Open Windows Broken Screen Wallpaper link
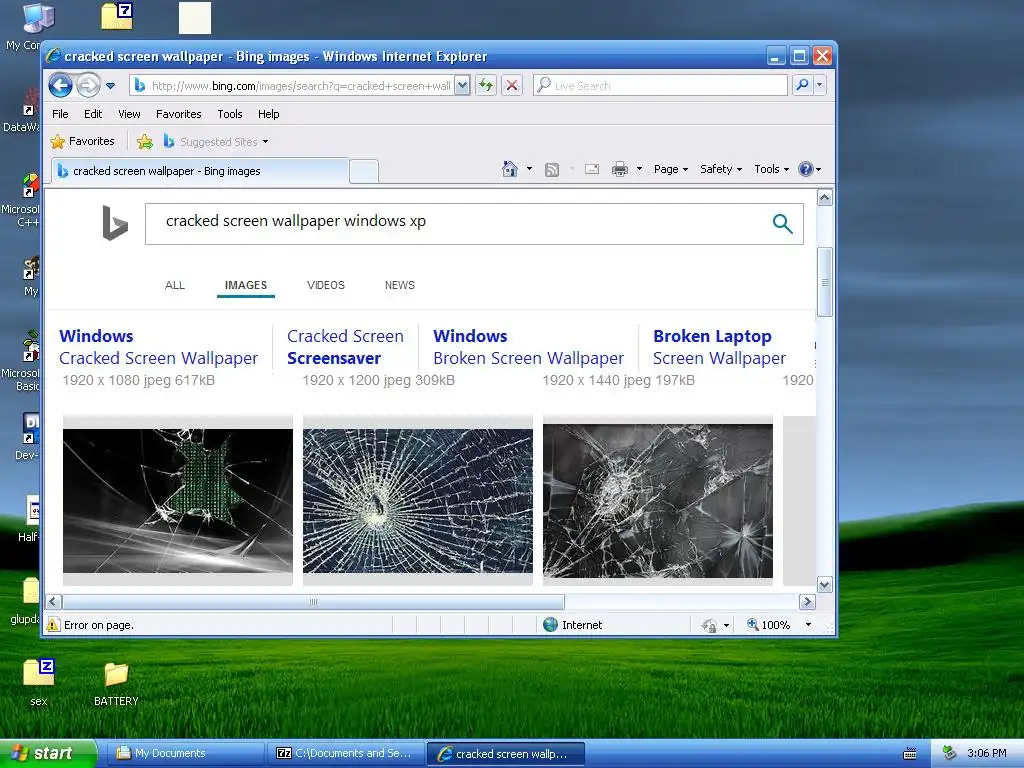The height and width of the screenshot is (768, 1024). (528, 347)
